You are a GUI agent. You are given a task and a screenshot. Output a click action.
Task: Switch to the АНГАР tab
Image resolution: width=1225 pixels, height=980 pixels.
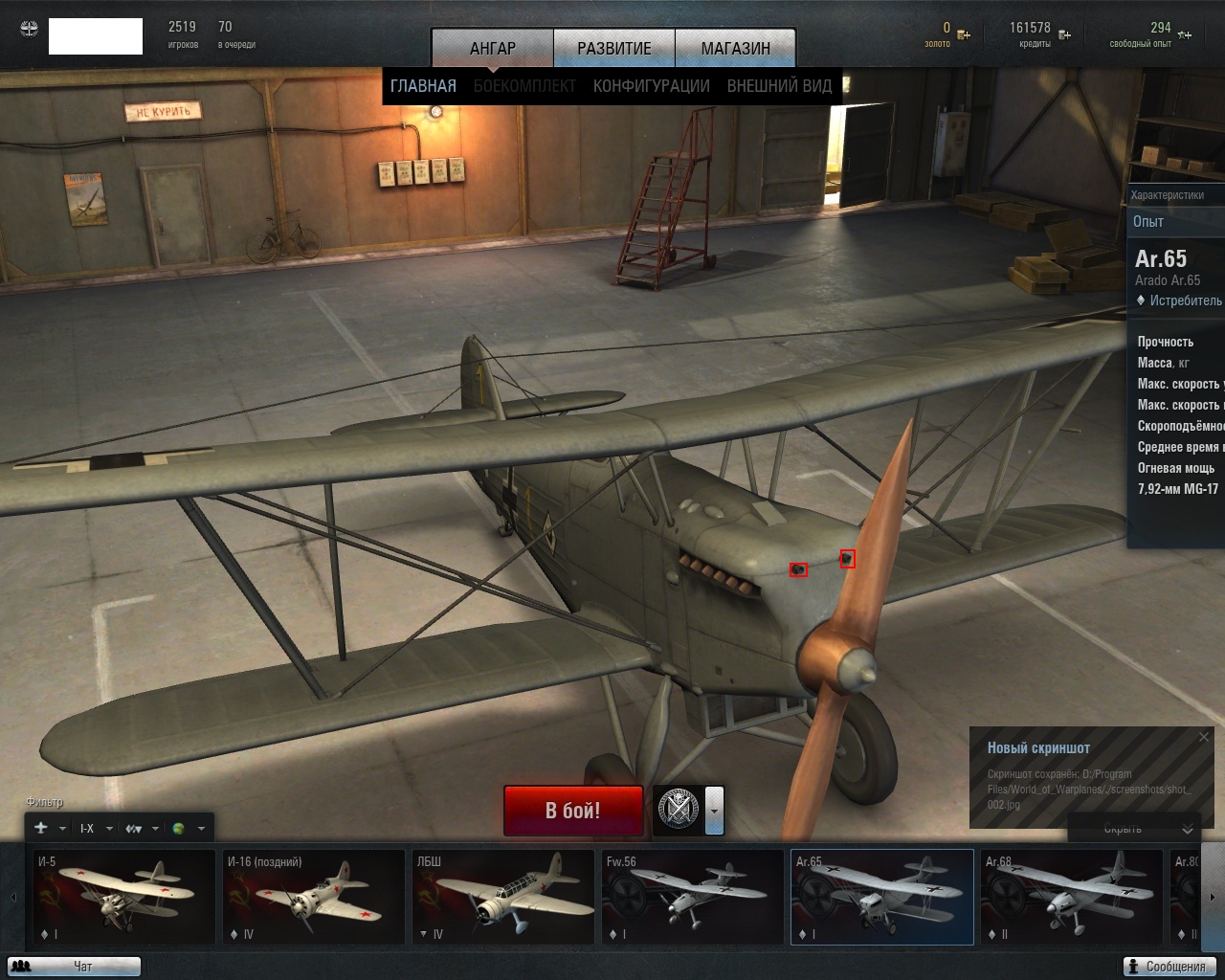(493, 48)
